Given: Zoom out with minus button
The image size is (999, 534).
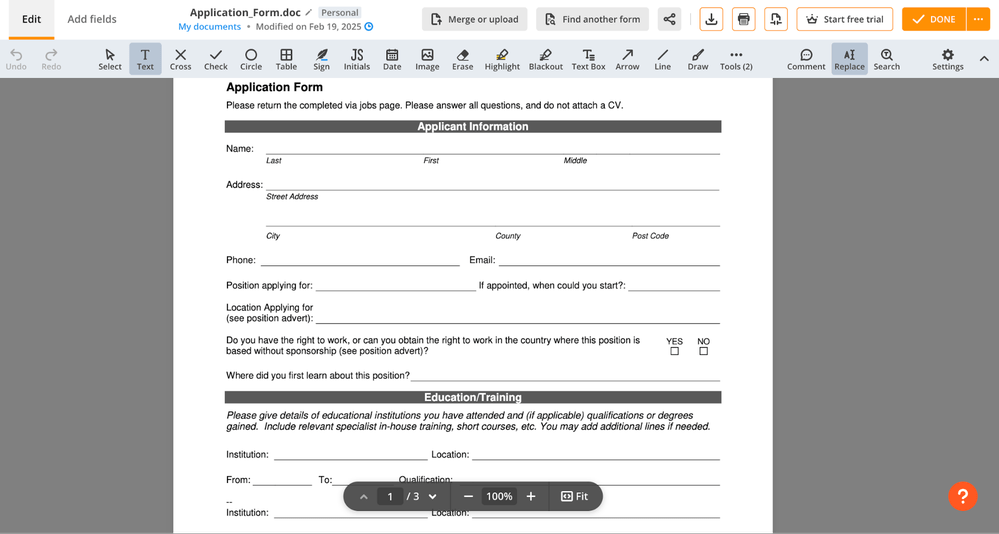Looking at the screenshot, I should pos(468,496).
